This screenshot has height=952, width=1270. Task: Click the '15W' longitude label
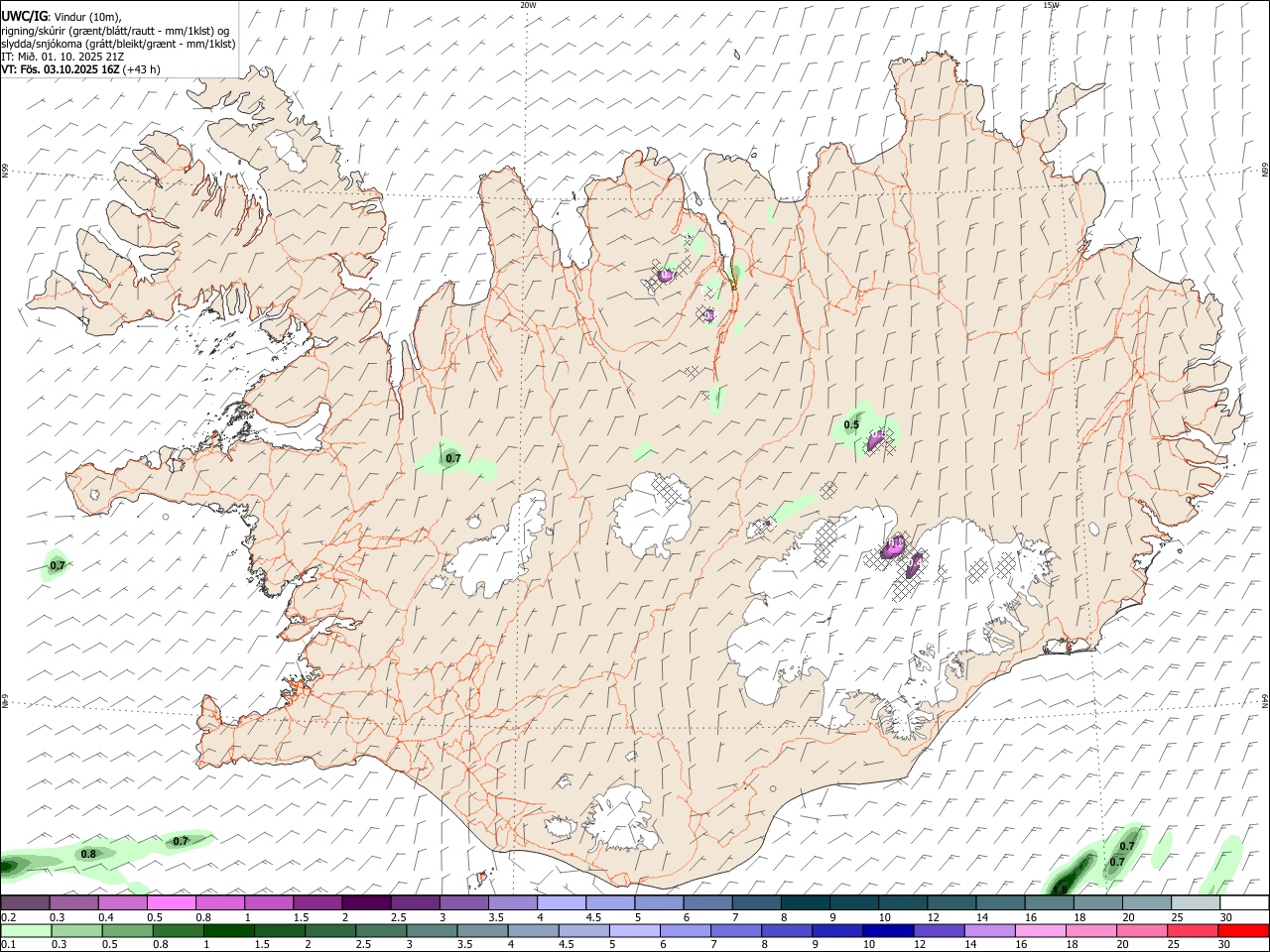click(1051, 5)
